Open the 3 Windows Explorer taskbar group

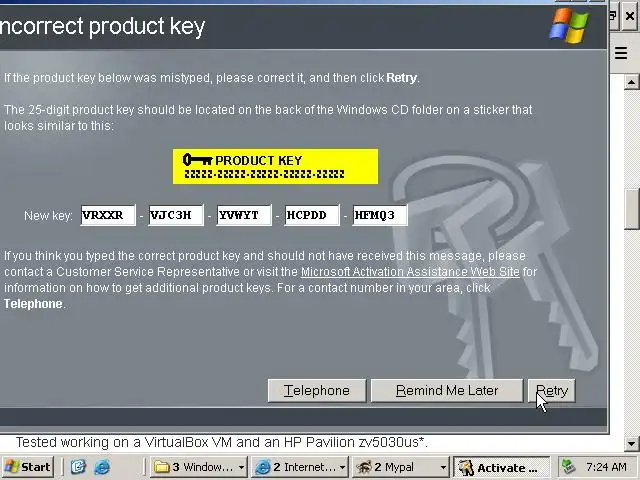click(199, 467)
